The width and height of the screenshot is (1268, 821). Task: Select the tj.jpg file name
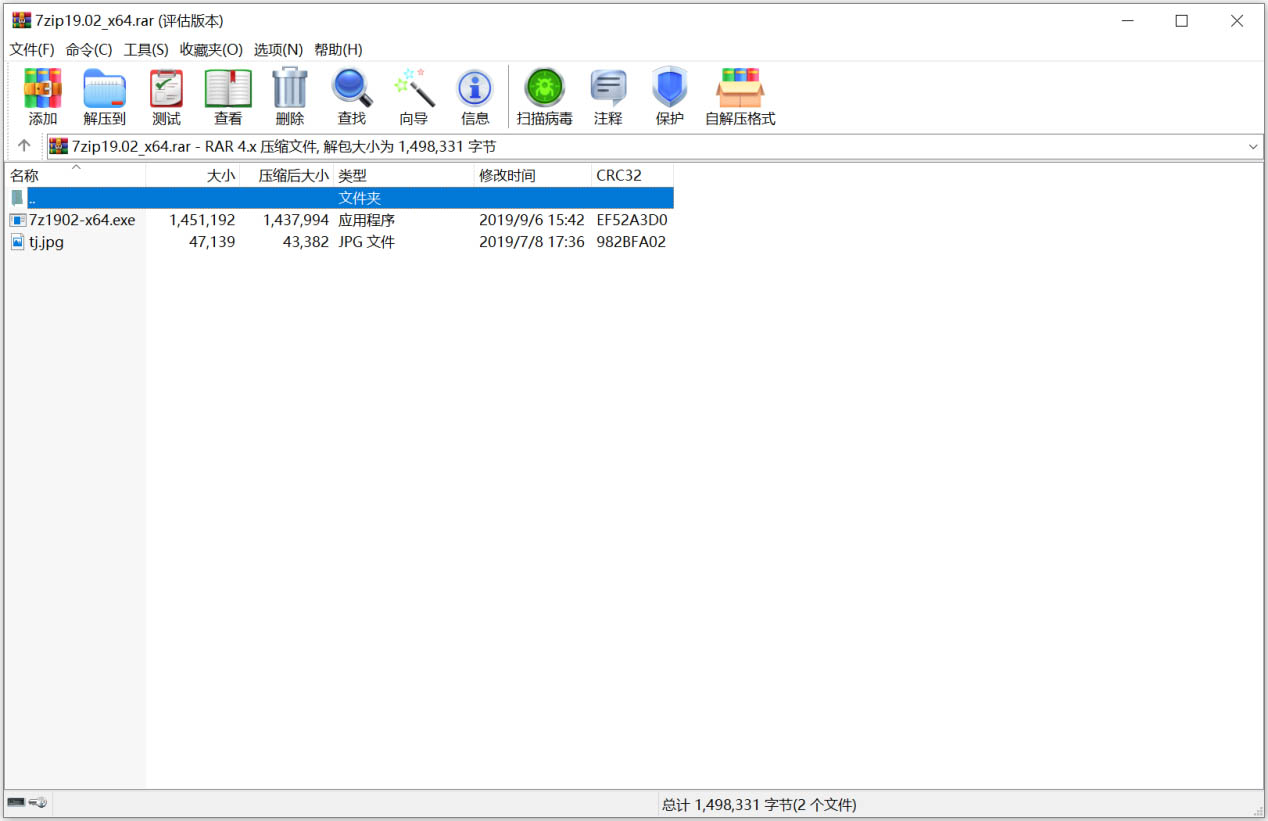tap(46, 242)
